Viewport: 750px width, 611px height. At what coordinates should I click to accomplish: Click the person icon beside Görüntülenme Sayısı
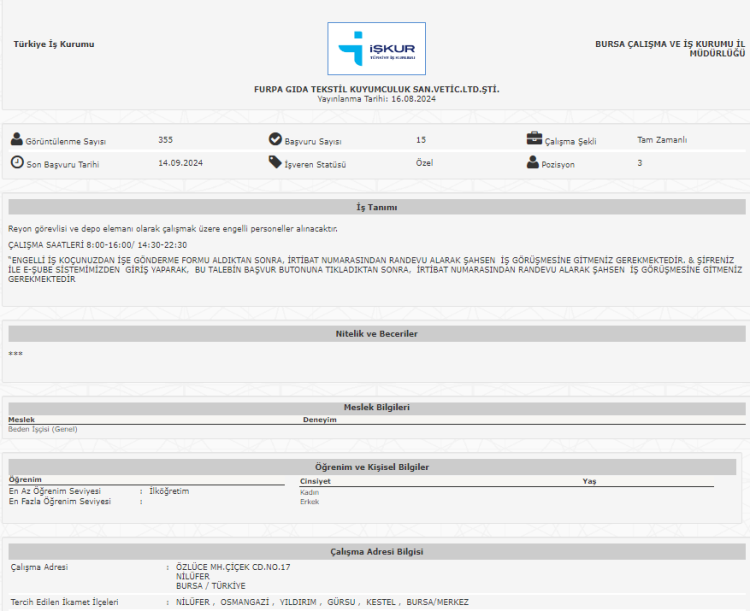click(16, 140)
